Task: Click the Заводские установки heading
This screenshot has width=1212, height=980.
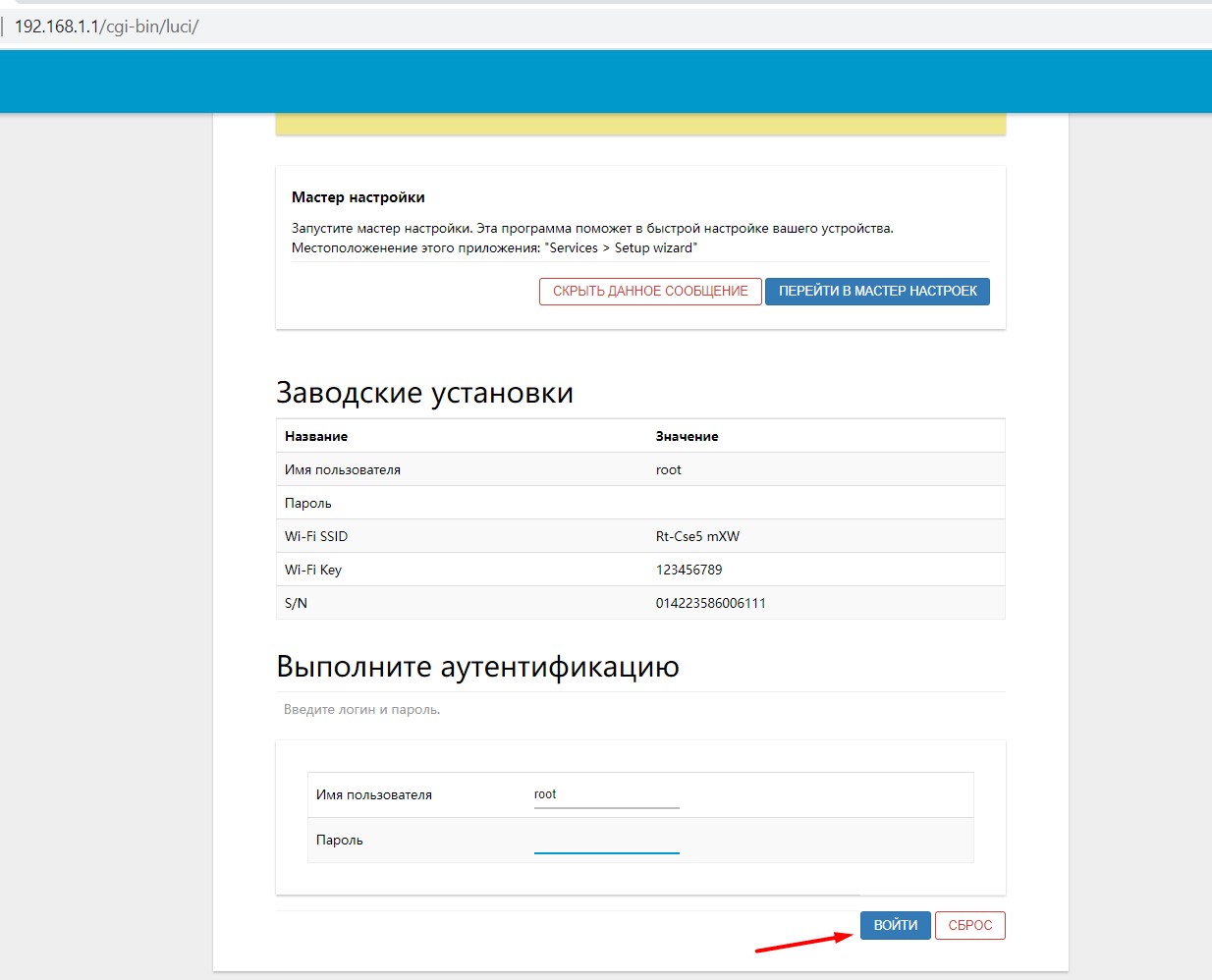Action: (424, 393)
